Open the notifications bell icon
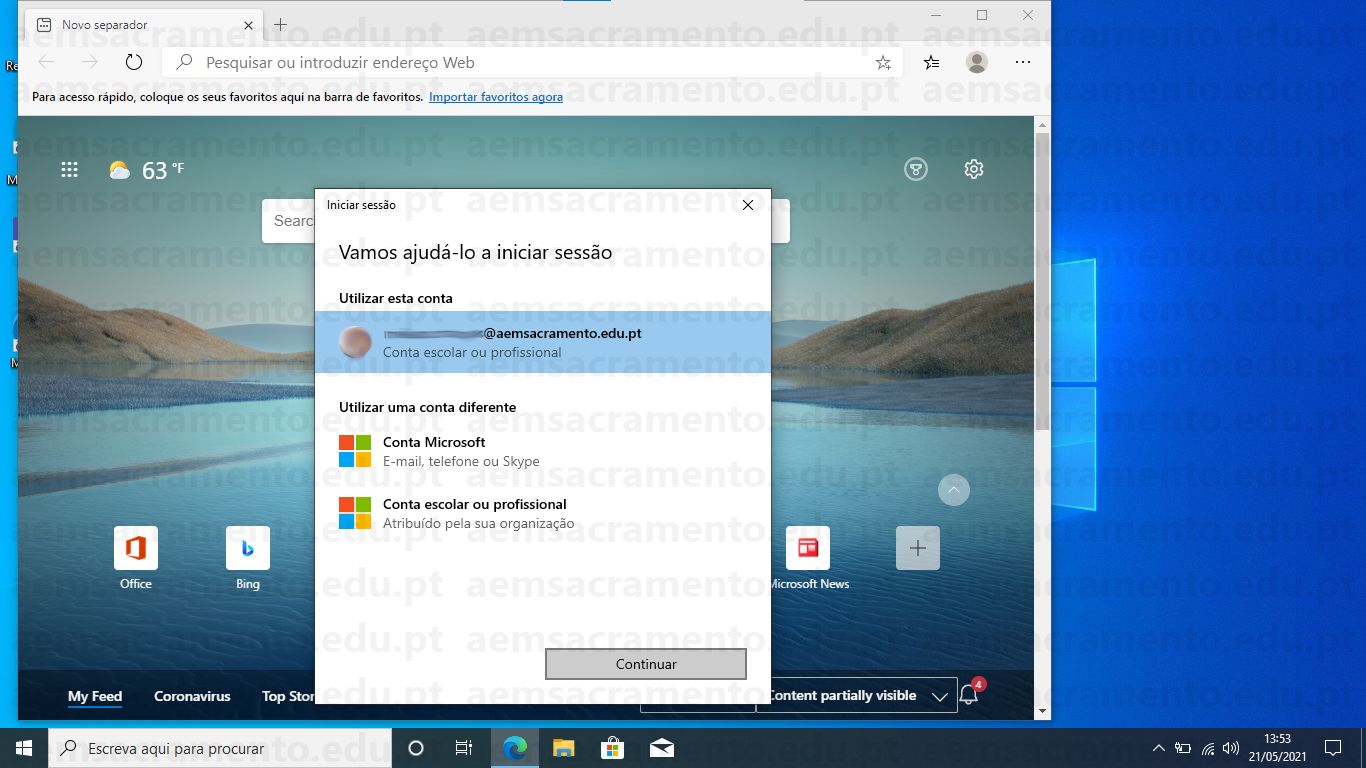1366x768 pixels. tap(967, 695)
